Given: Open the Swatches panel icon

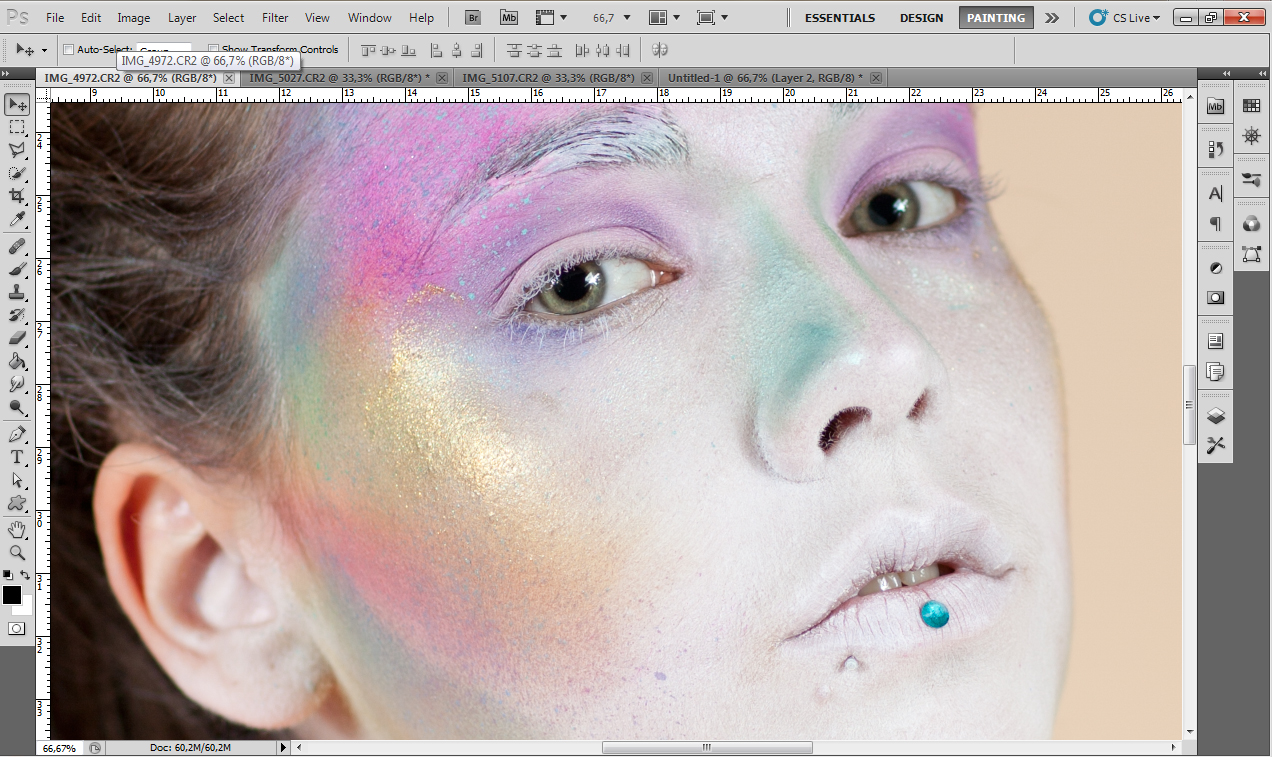Looking at the screenshot, I should [1251, 105].
